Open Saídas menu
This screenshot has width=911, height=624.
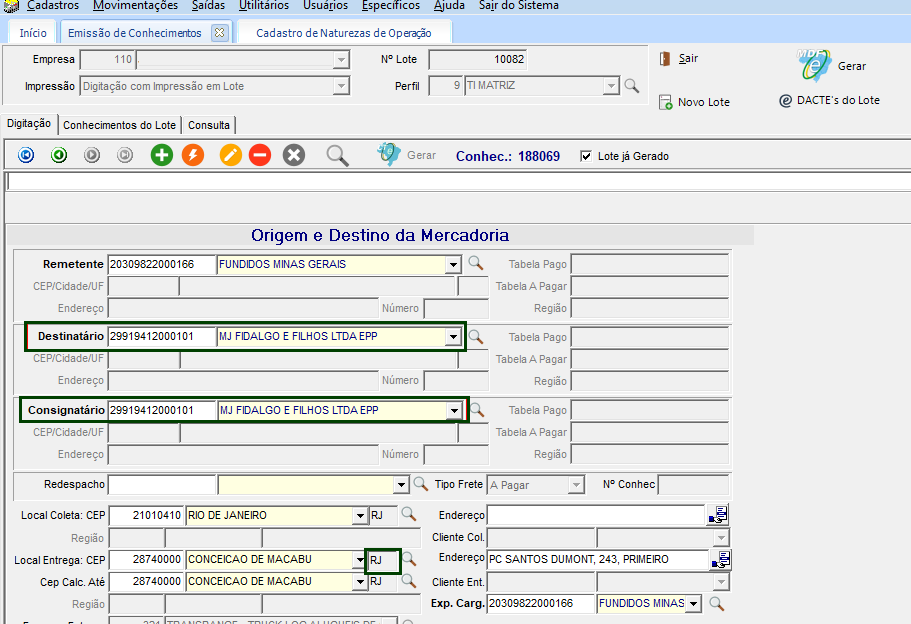tap(208, 5)
